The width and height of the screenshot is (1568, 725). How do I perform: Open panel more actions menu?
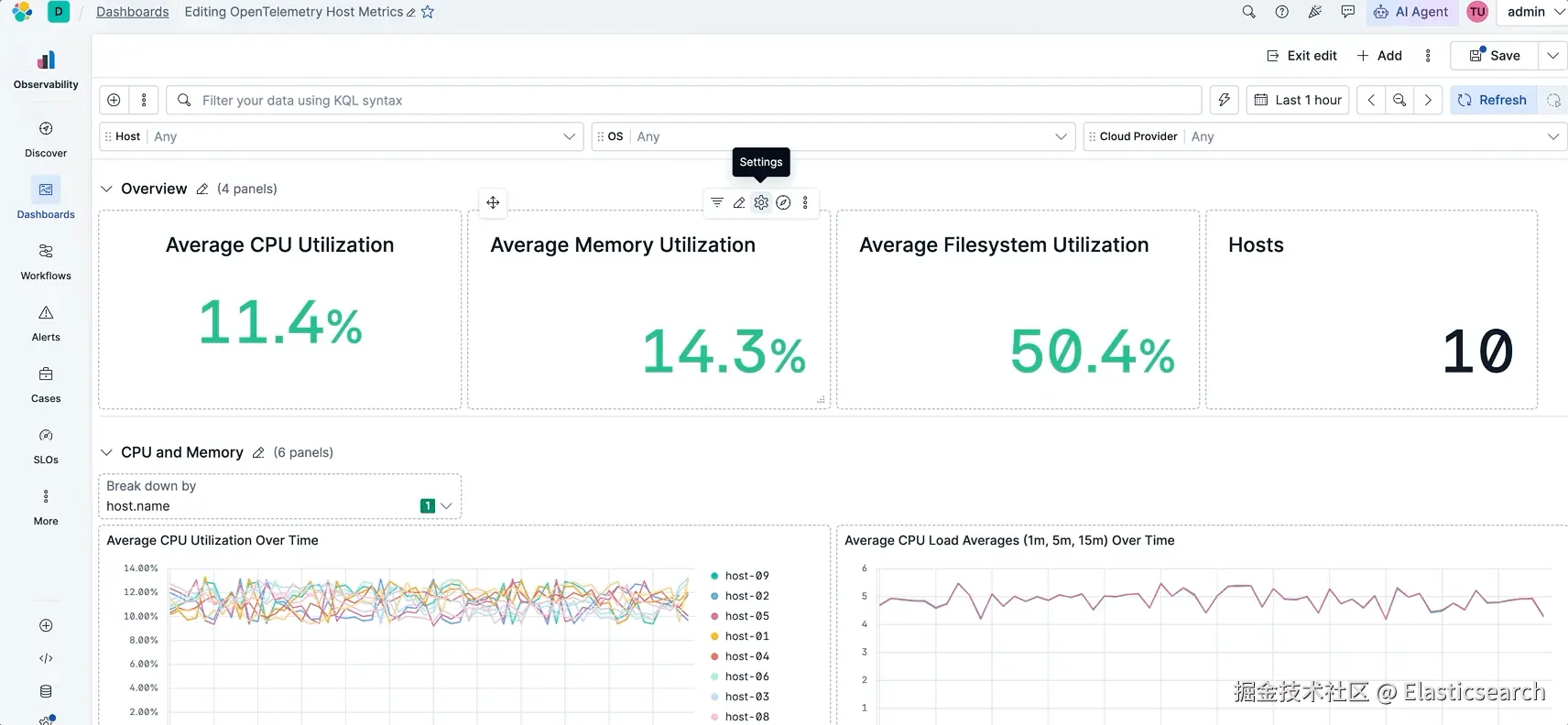coord(805,202)
